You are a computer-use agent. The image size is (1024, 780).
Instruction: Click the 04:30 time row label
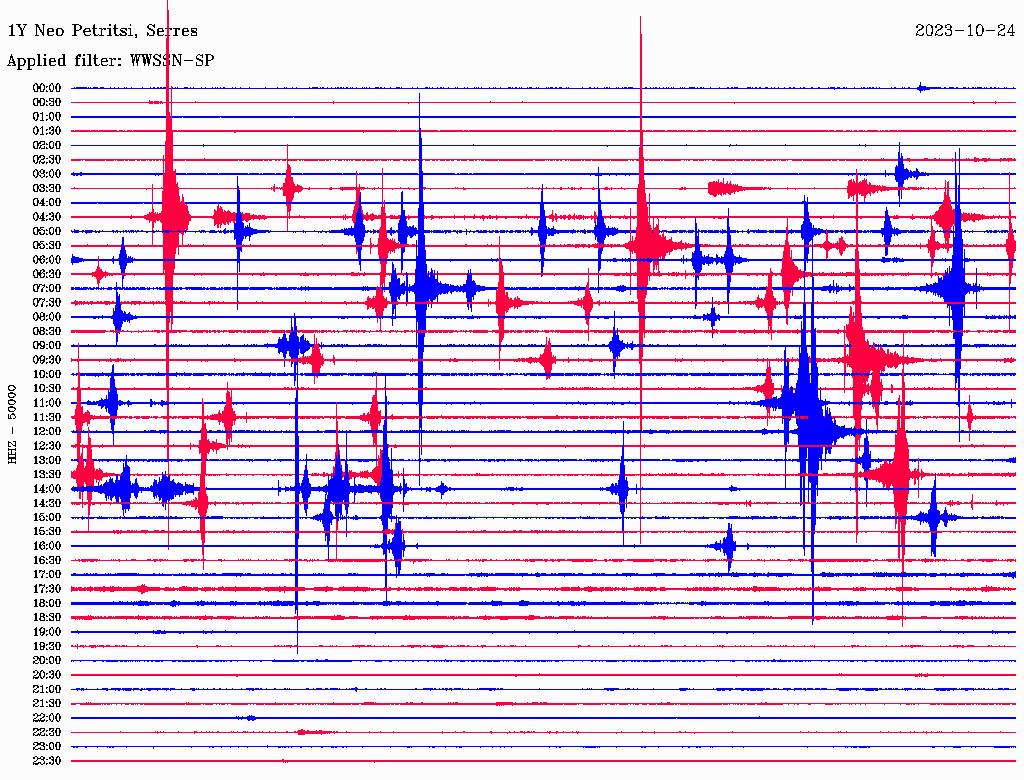(x=47, y=217)
